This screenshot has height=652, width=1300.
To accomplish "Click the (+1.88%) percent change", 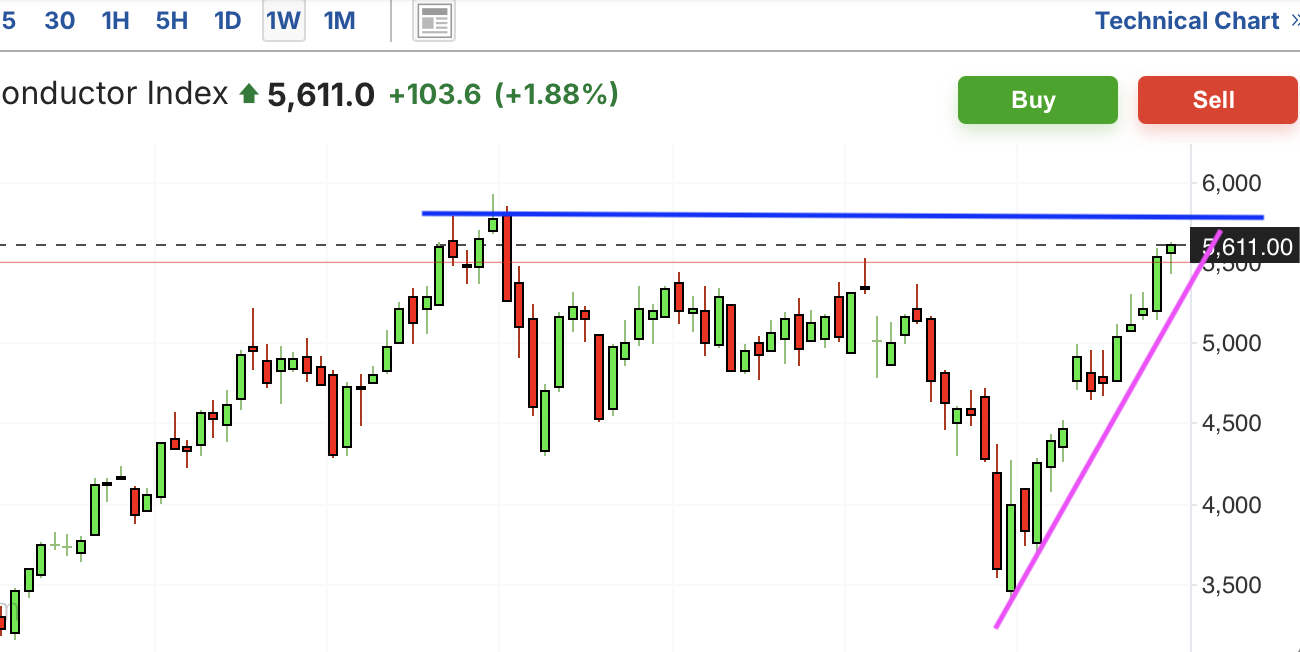I will [558, 95].
